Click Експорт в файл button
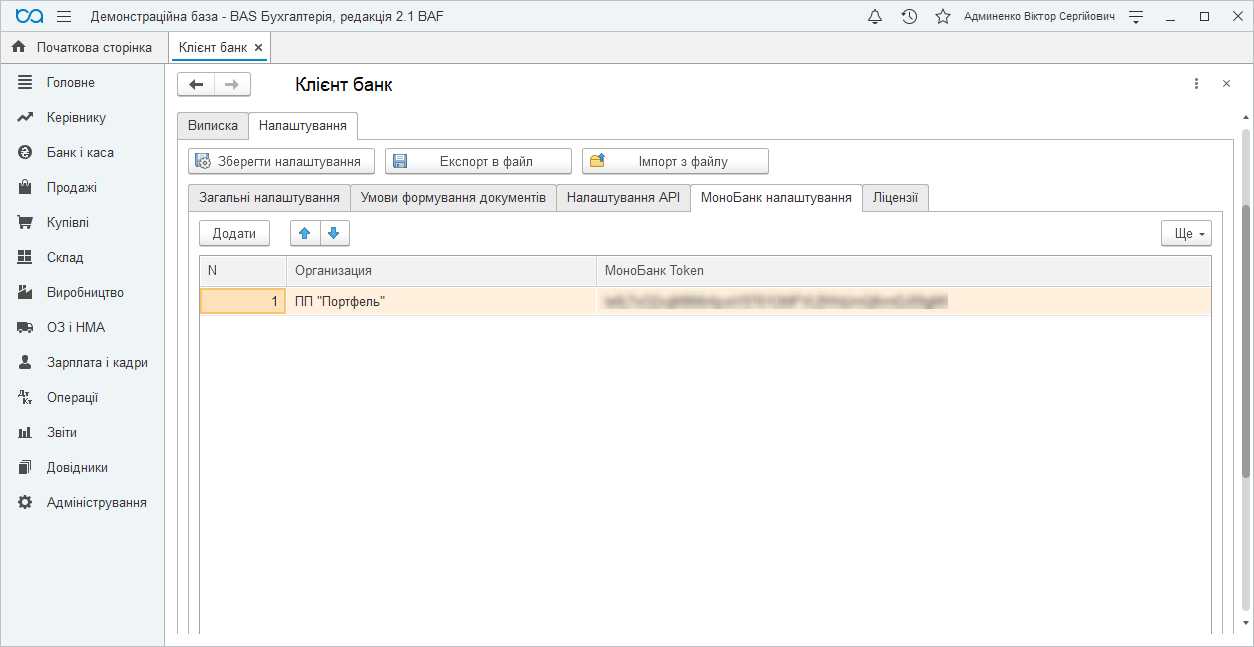 tap(478, 161)
